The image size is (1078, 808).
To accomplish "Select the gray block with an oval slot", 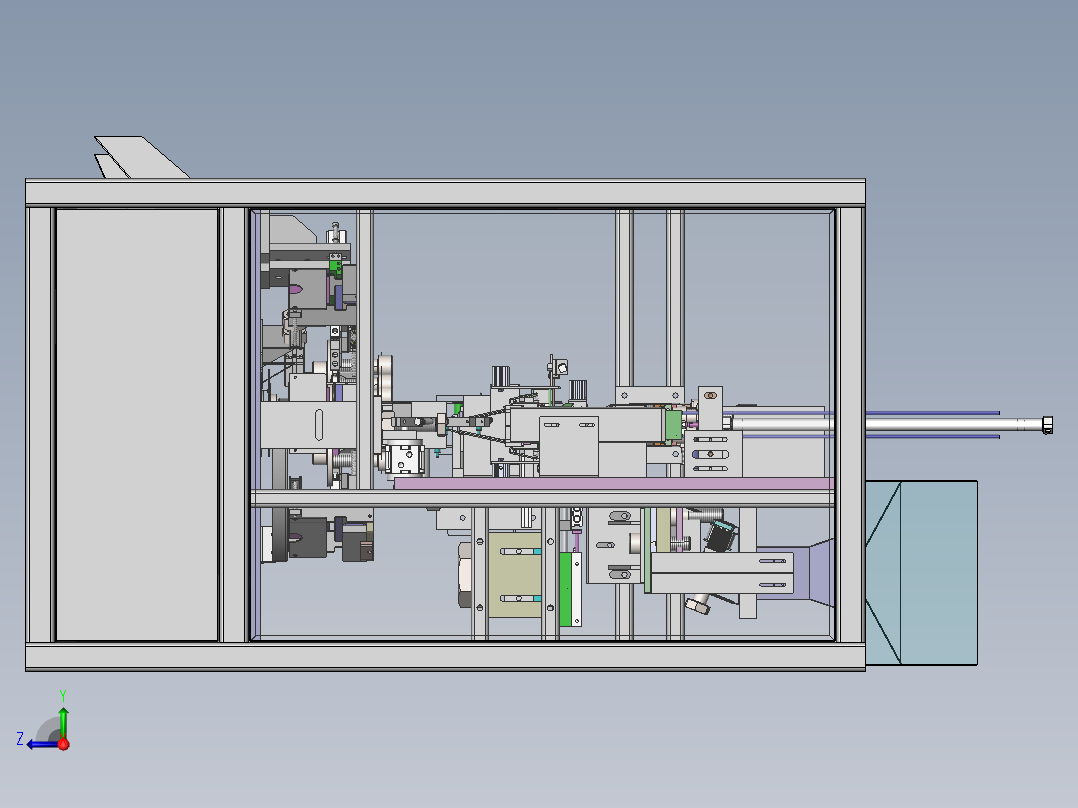I will click(308, 425).
